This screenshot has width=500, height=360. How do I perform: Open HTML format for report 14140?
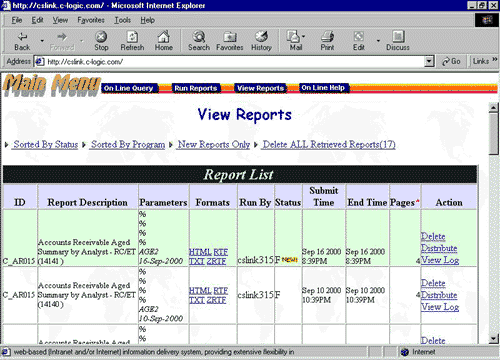point(200,291)
